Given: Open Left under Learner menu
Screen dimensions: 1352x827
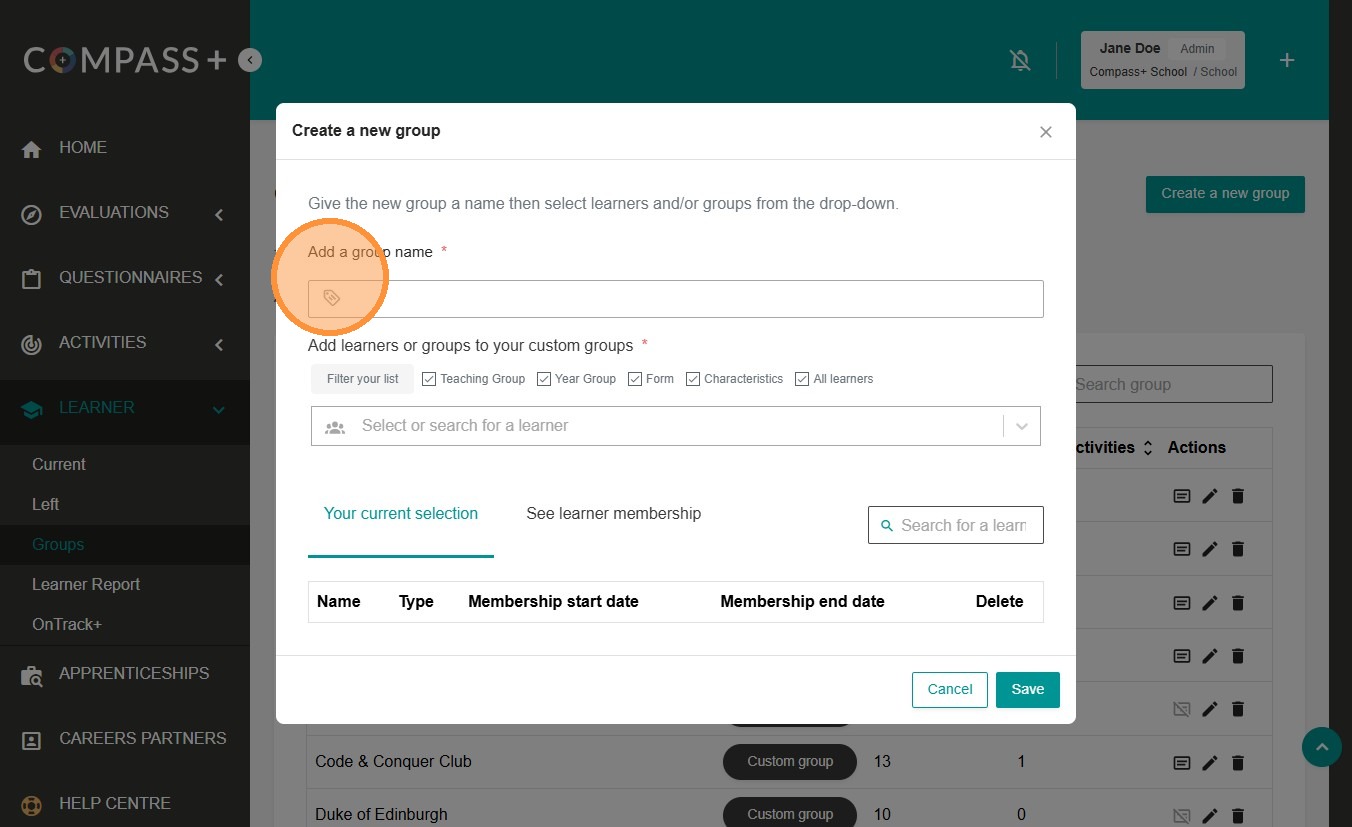Looking at the screenshot, I should click(x=46, y=505).
